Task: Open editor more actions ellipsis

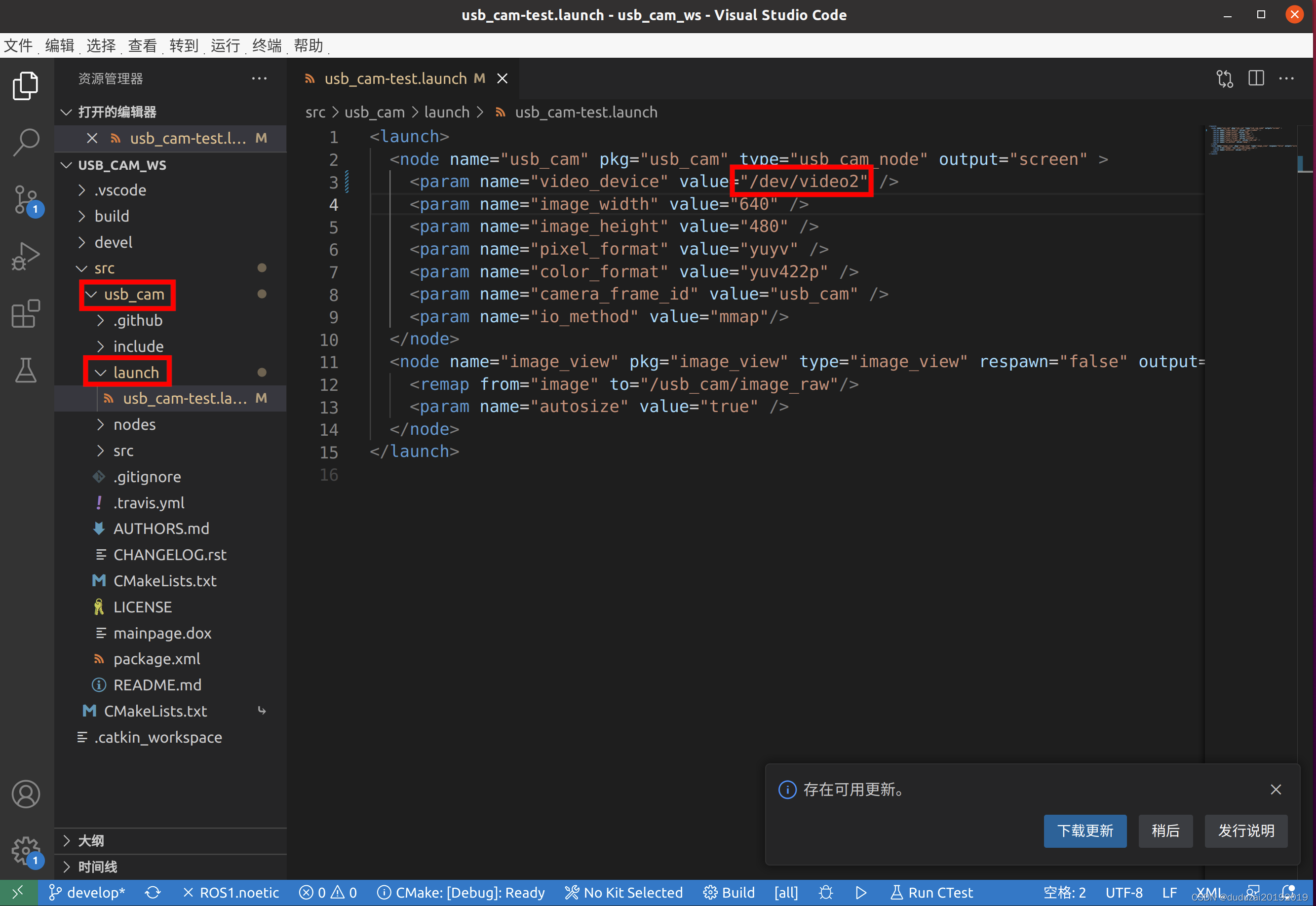Action: tap(1286, 78)
